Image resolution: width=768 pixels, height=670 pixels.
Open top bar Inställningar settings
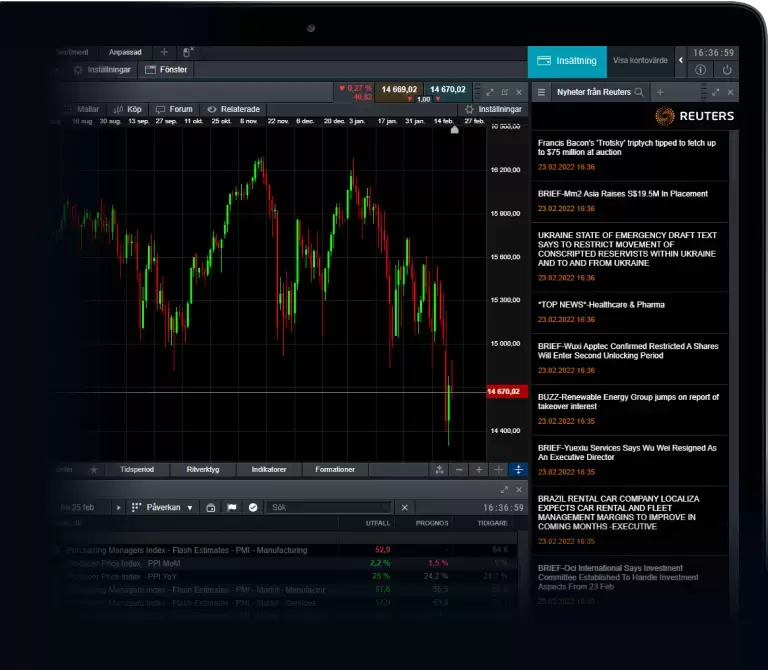102,70
